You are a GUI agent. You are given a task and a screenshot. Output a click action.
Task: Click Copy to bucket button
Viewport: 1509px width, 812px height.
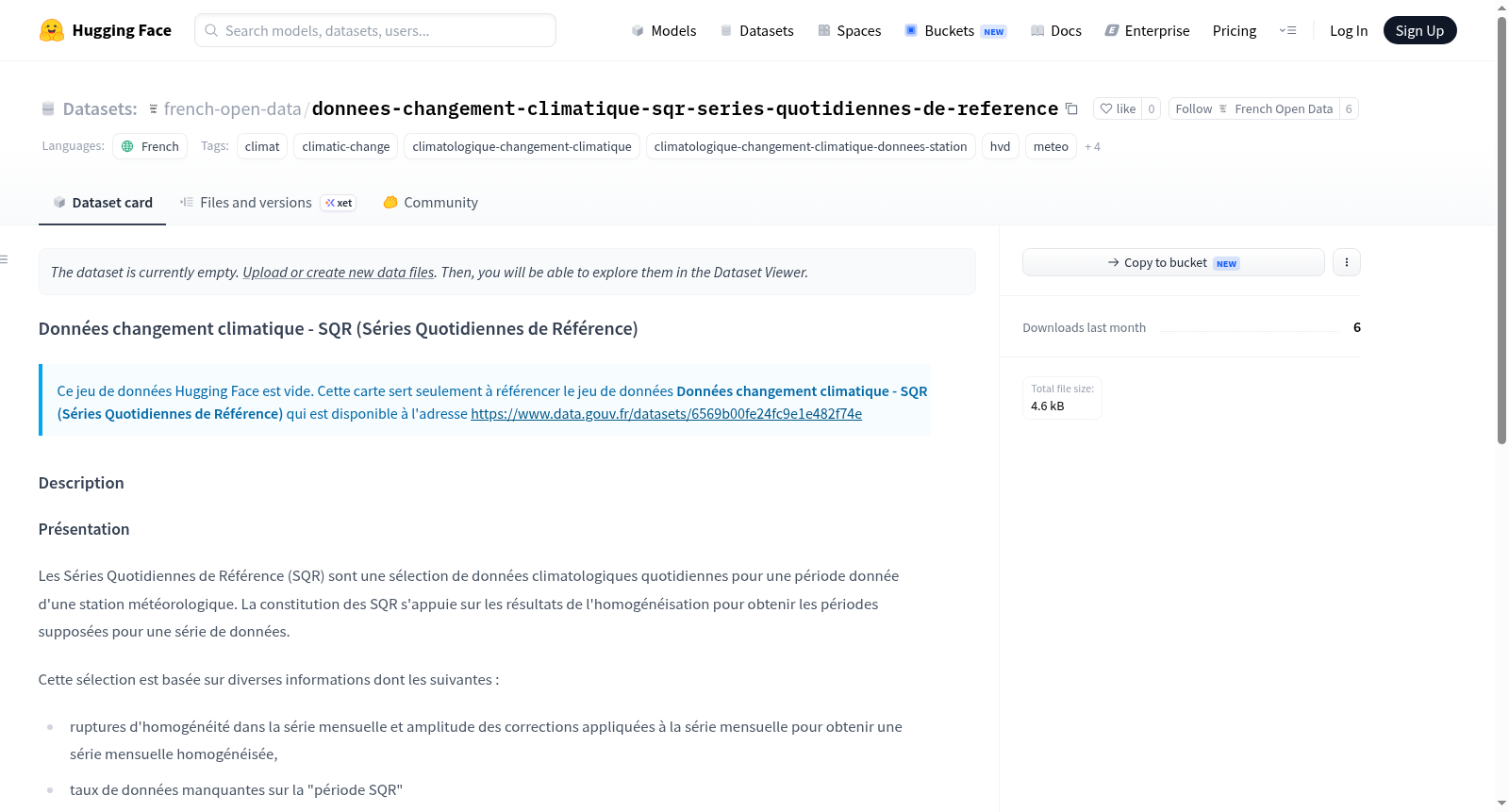(1173, 262)
